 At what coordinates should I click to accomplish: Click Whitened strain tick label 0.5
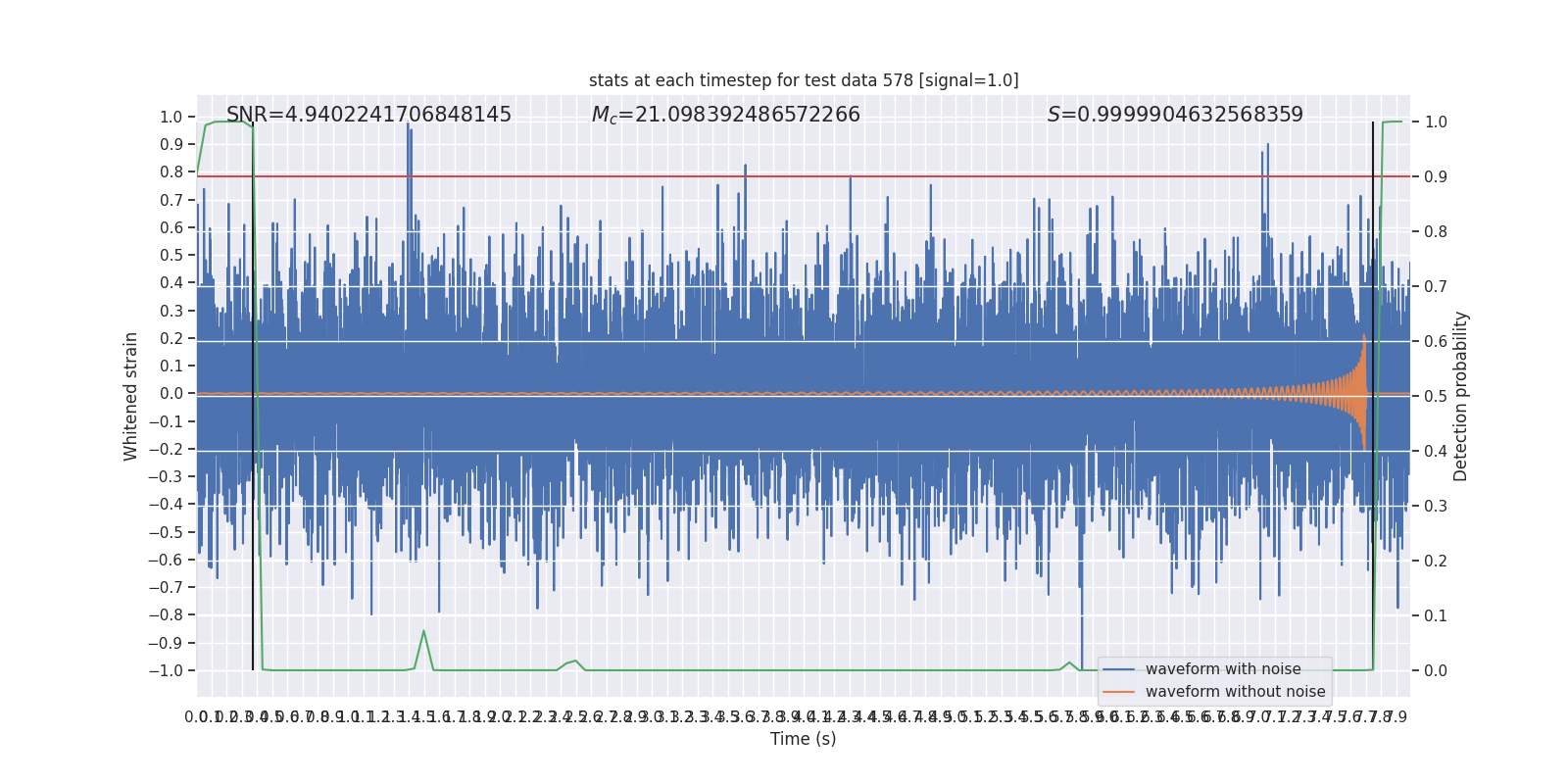pyautogui.click(x=171, y=255)
